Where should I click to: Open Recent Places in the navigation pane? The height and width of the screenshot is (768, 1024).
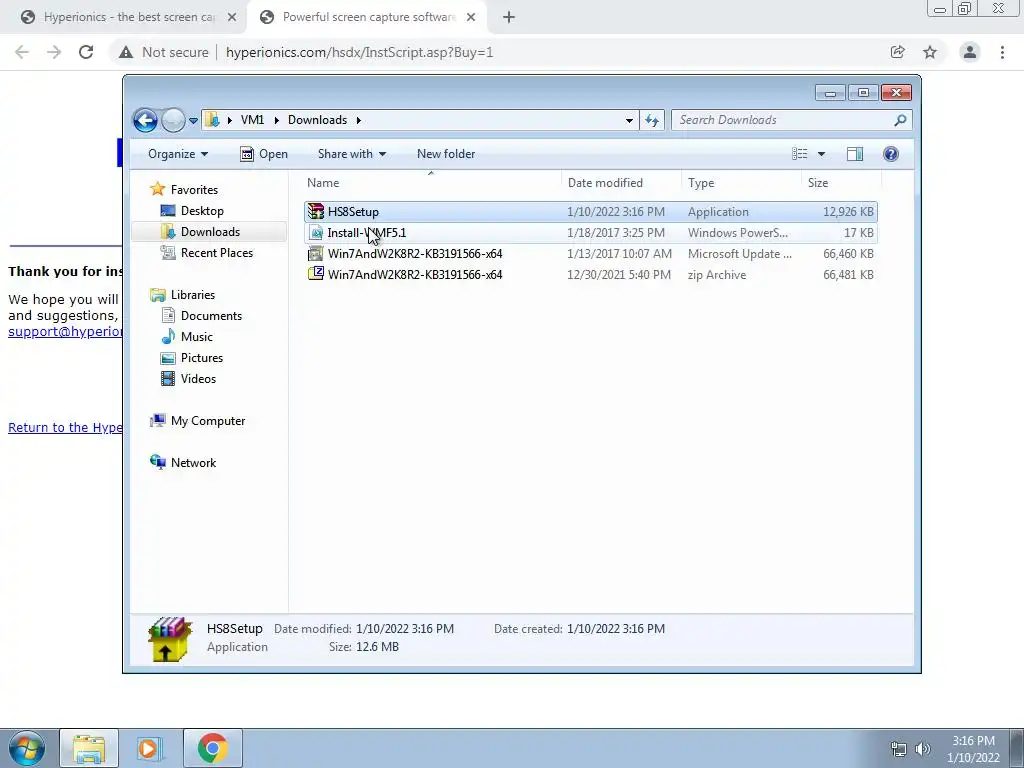pyautogui.click(x=217, y=253)
